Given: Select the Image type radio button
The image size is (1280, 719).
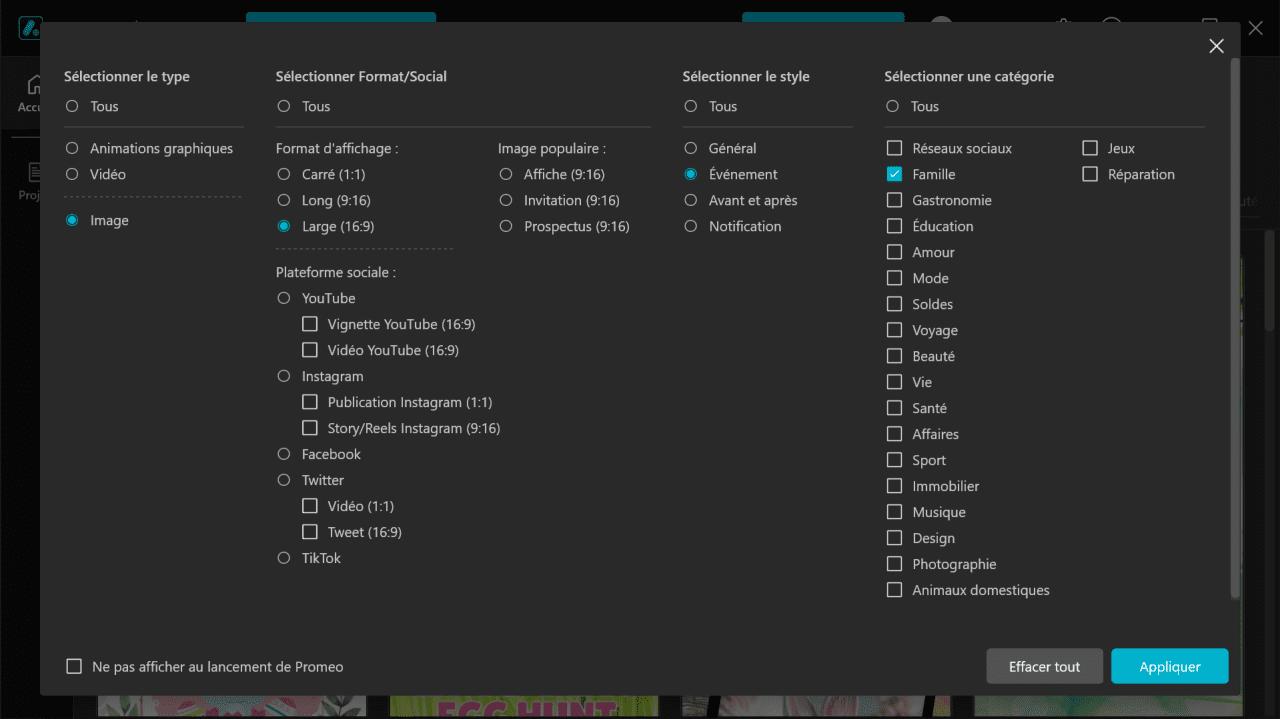Looking at the screenshot, I should point(72,220).
